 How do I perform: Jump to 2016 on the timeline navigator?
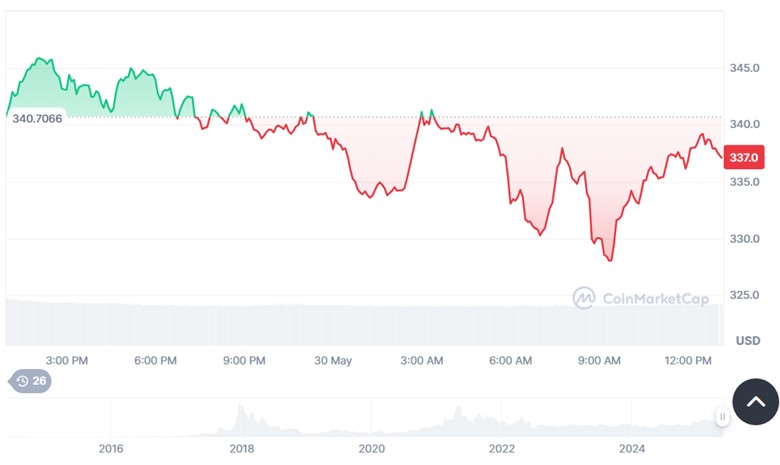pyautogui.click(x=111, y=449)
